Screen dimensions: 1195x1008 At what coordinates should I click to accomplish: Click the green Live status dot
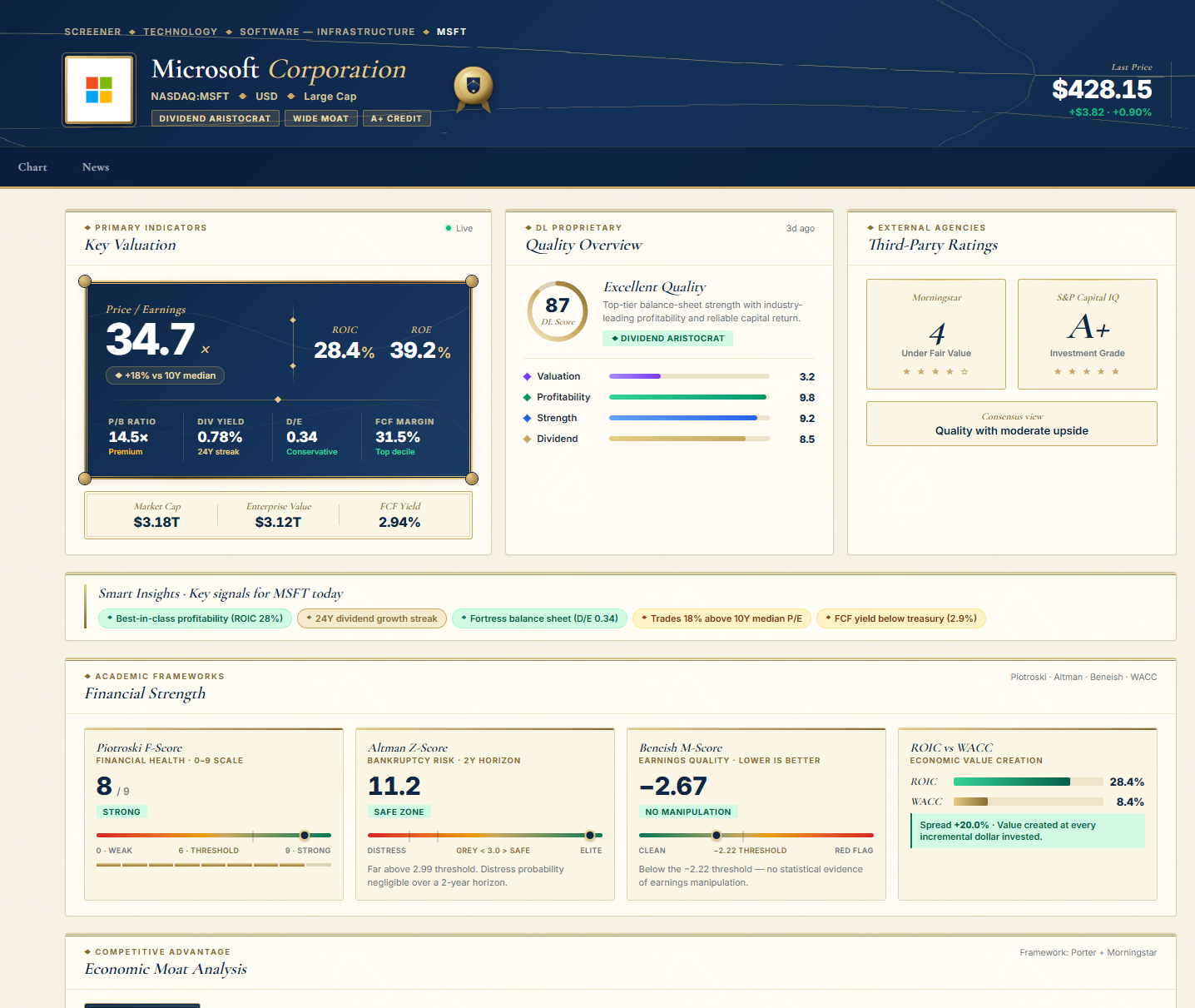pyautogui.click(x=449, y=228)
